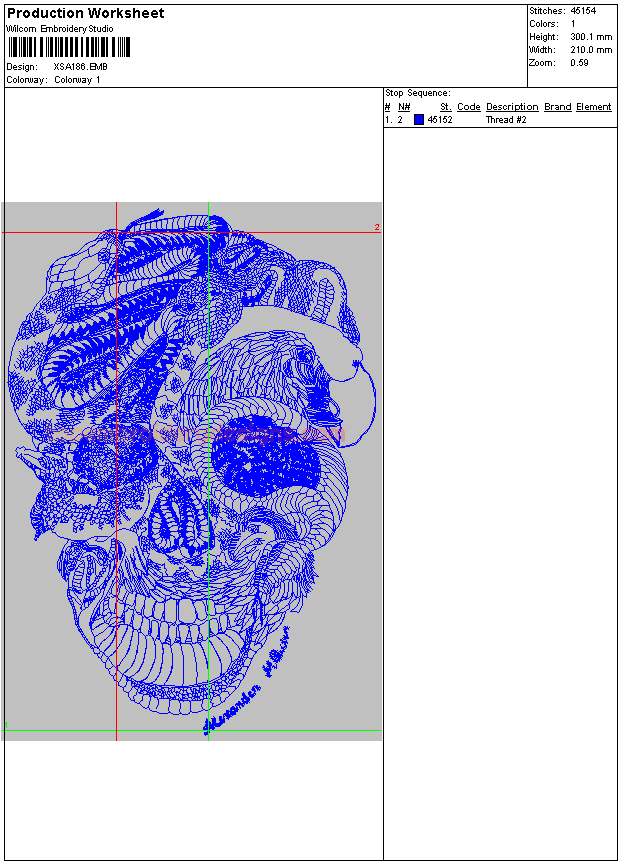This screenshot has width=620, height=861.
Task: Click the red marker number 2 on the preview
Action: 377,228
